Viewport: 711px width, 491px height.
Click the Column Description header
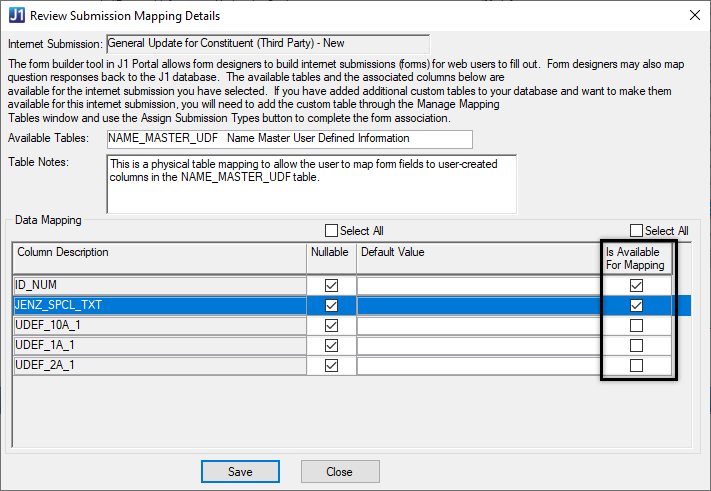tap(160, 258)
